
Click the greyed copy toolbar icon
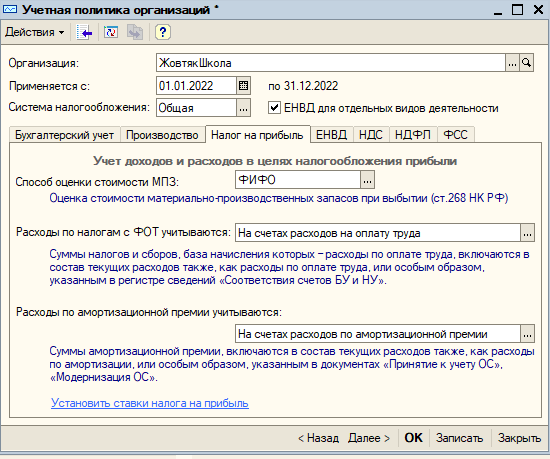click(135, 32)
